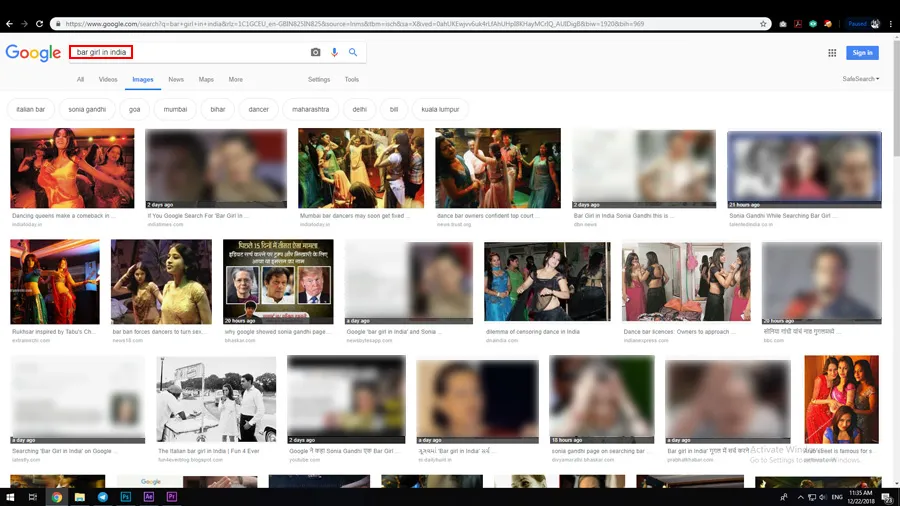Viewport: 900px width, 506px height.
Task: Open the Windows Start menu
Action: pos(10,497)
